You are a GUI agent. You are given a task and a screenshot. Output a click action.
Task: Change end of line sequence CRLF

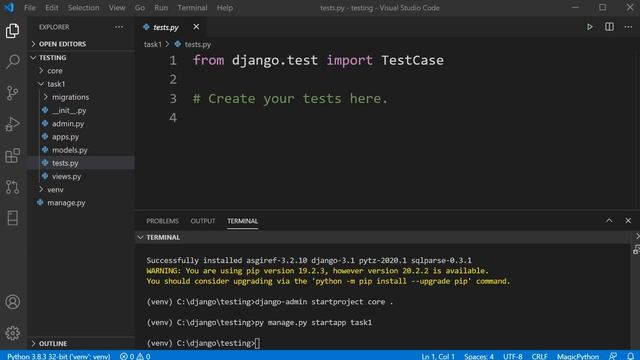click(x=539, y=356)
